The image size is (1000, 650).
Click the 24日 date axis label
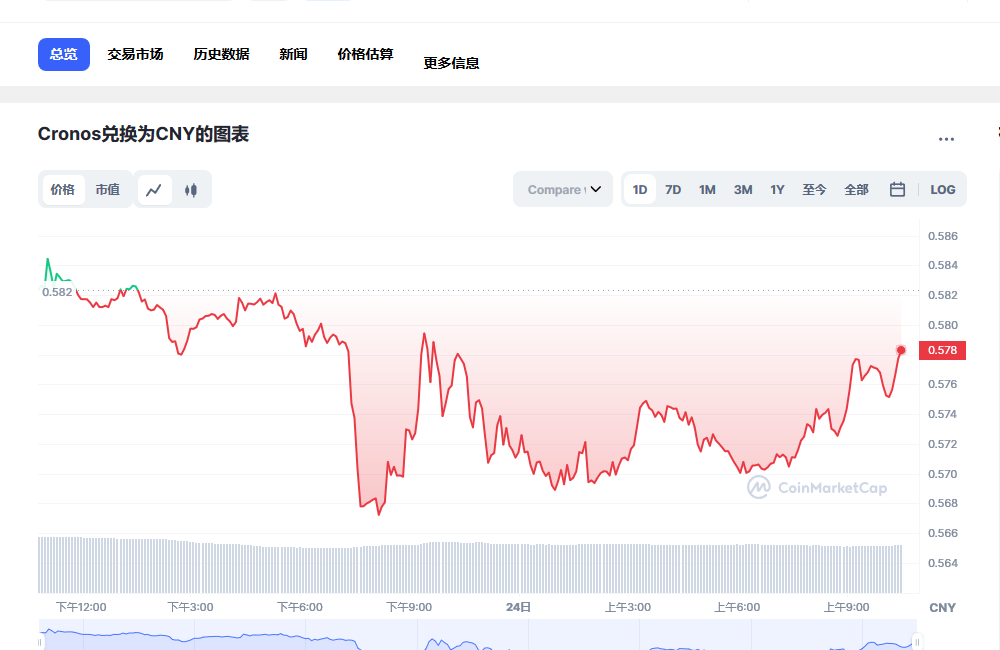518,607
